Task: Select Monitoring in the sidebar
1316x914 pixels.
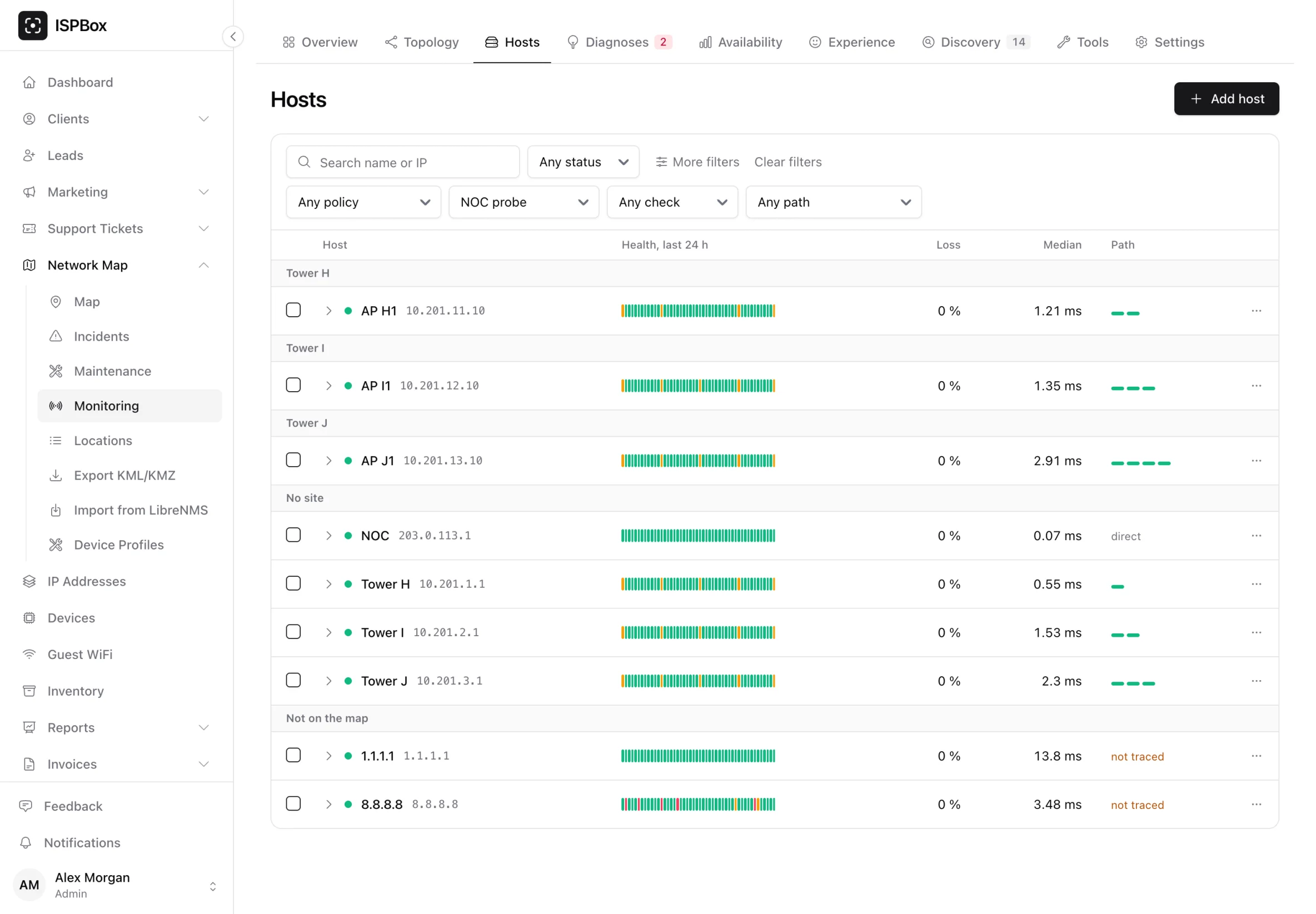Action: [x=129, y=406]
